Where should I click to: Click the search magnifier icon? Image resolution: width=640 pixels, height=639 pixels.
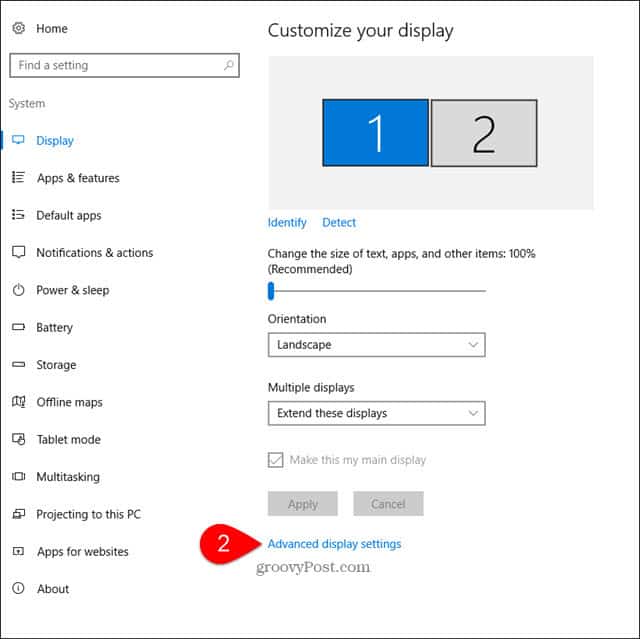tap(229, 65)
